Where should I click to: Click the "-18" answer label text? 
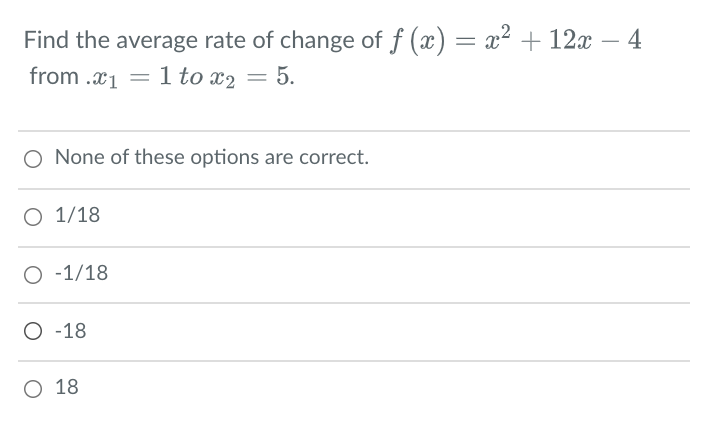[x=71, y=330]
